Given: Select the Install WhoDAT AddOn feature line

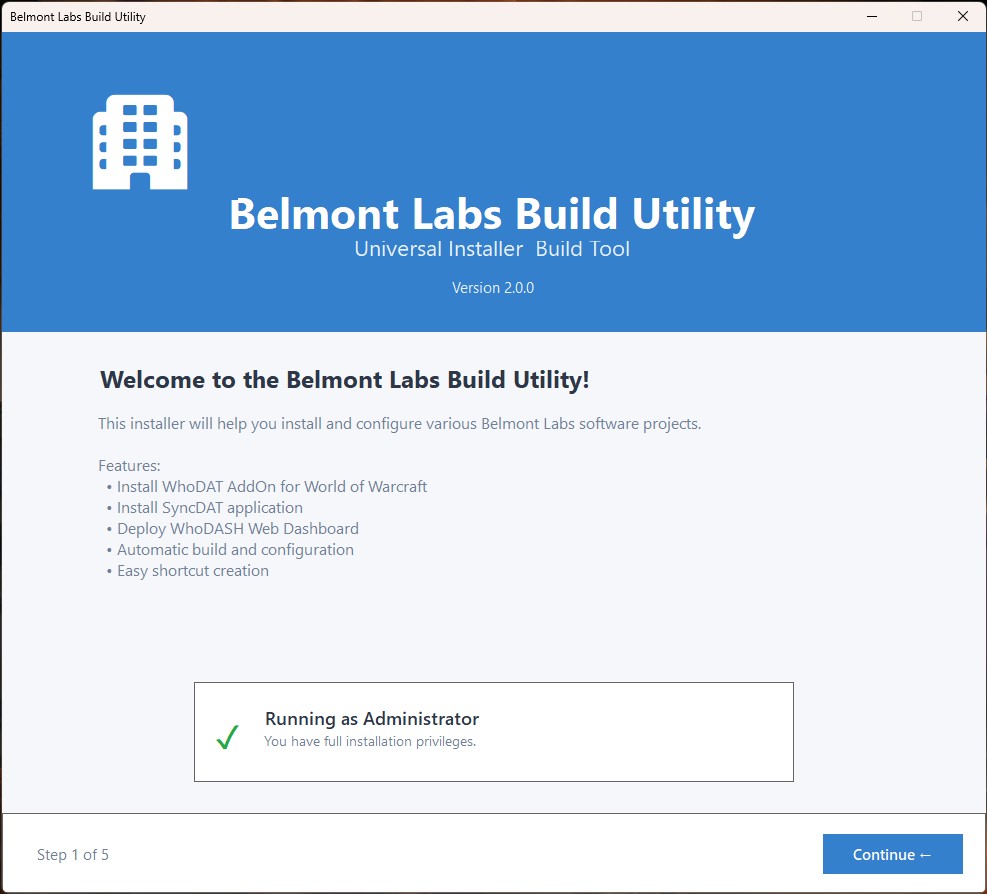Looking at the screenshot, I should tap(271, 487).
